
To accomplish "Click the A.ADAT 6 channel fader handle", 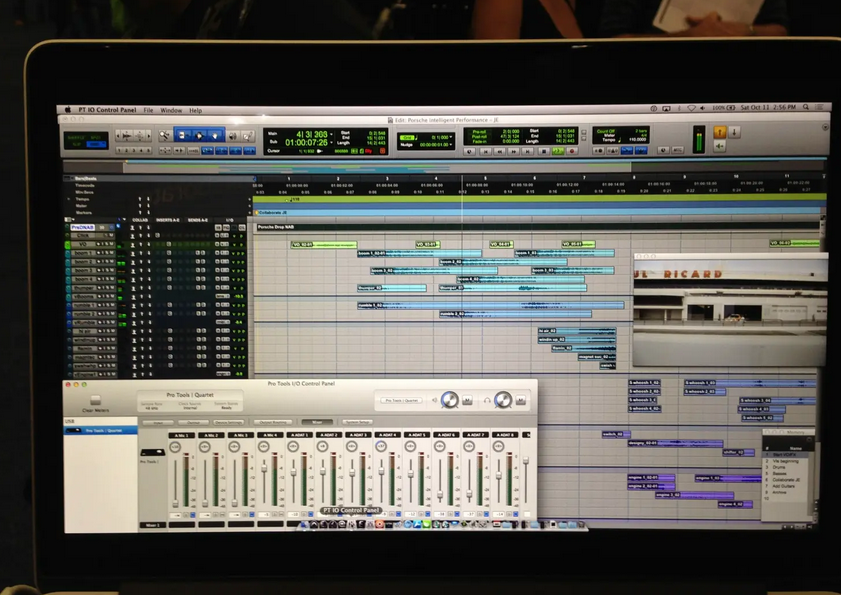I will point(440,495).
